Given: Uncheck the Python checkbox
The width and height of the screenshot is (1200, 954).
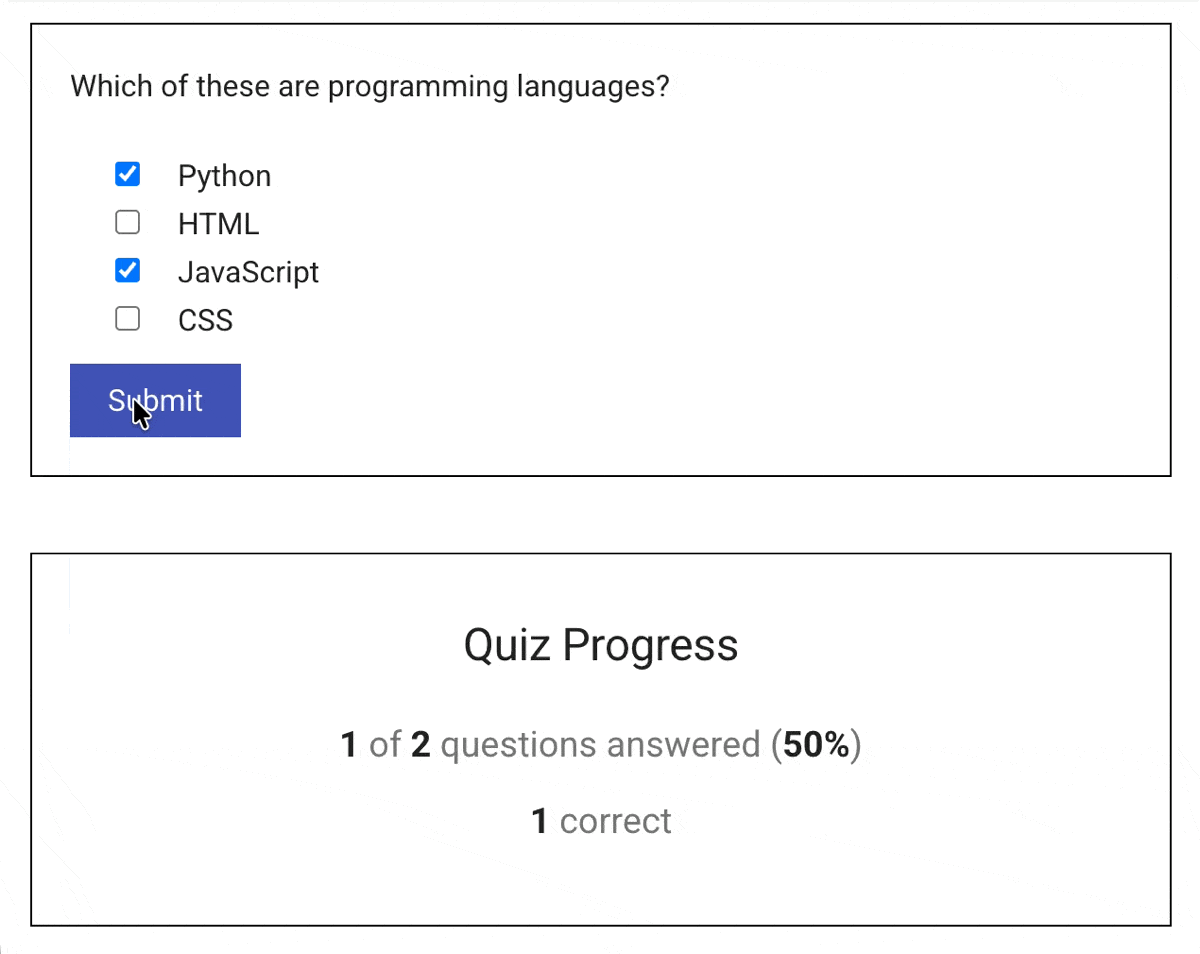Looking at the screenshot, I should (127, 173).
